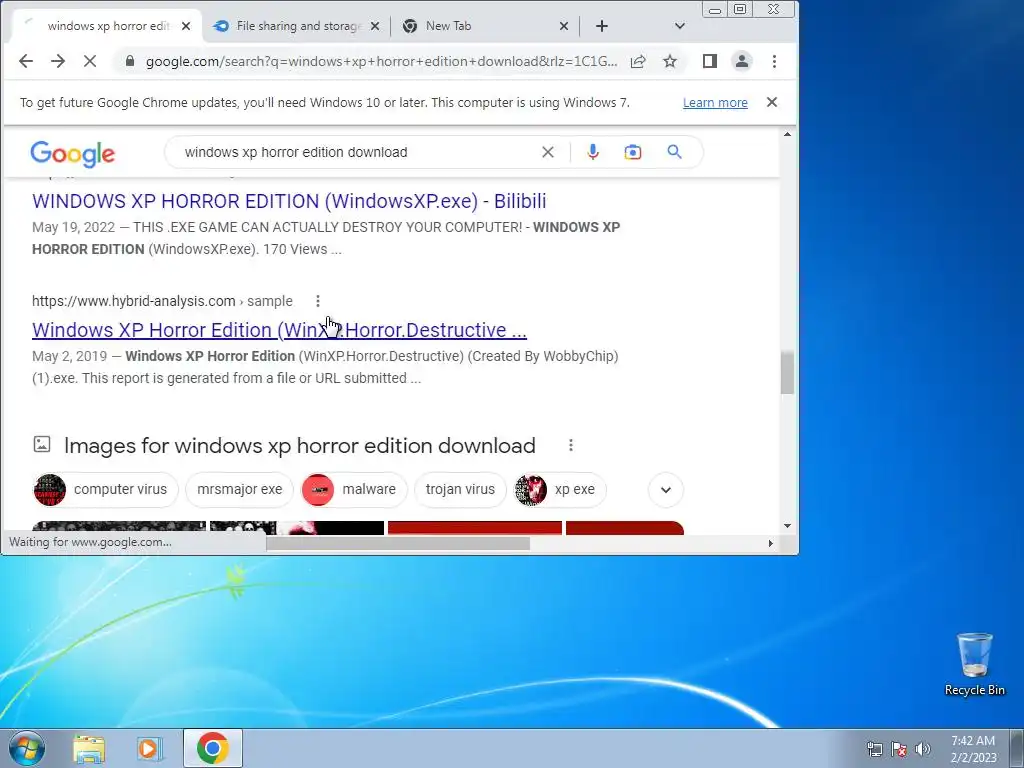Image resolution: width=1024 pixels, height=768 pixels.
Task: Search by image with camera icon
Action: click(x=633, y=152)
